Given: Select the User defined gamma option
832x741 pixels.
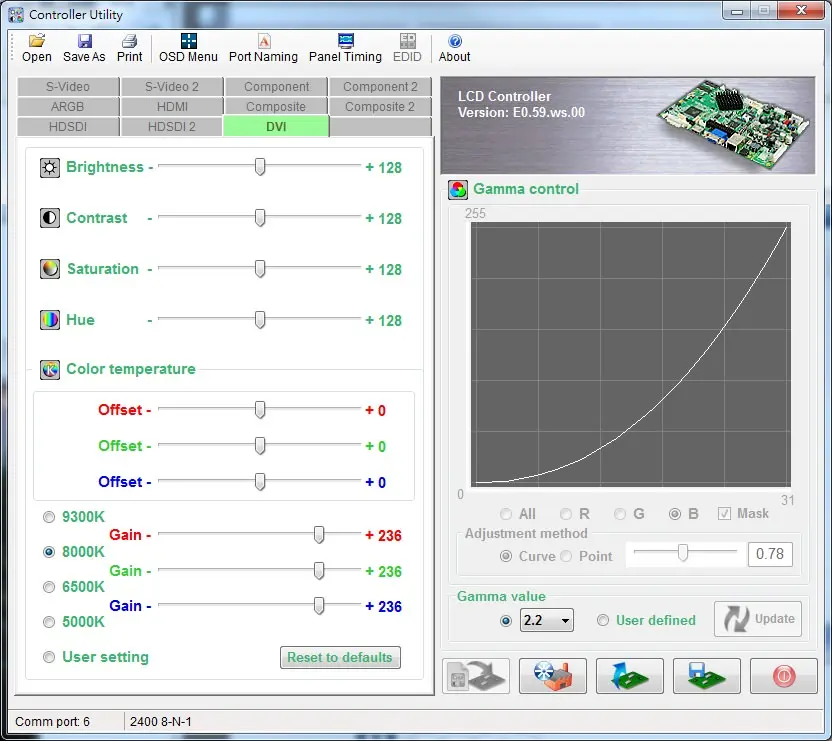Looking at the screenshot, I should [603, 621].
